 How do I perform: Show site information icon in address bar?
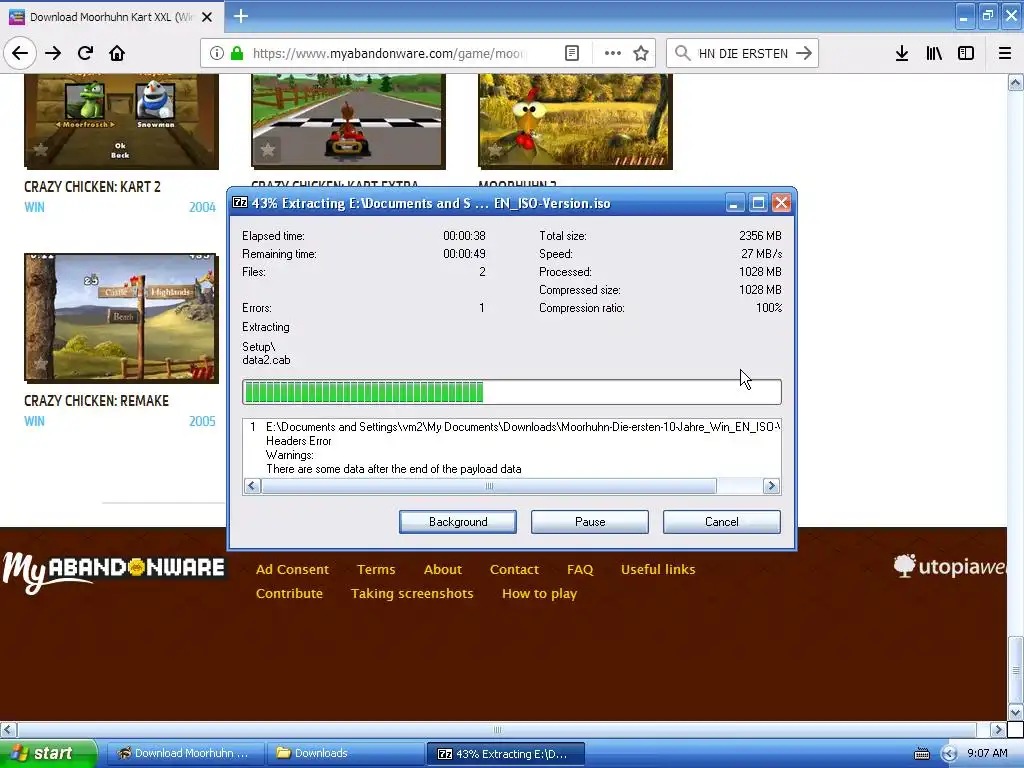(217, 54)
